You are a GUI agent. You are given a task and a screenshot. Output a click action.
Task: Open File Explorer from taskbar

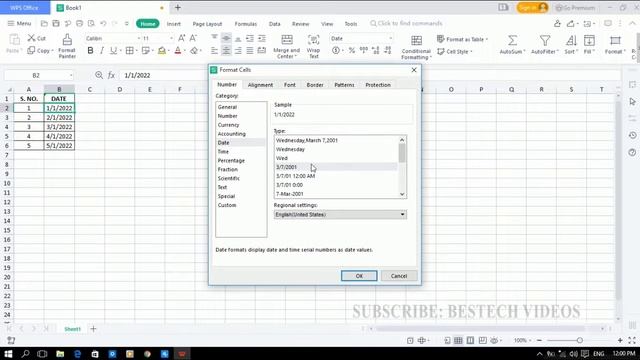(x=60, y=353)
